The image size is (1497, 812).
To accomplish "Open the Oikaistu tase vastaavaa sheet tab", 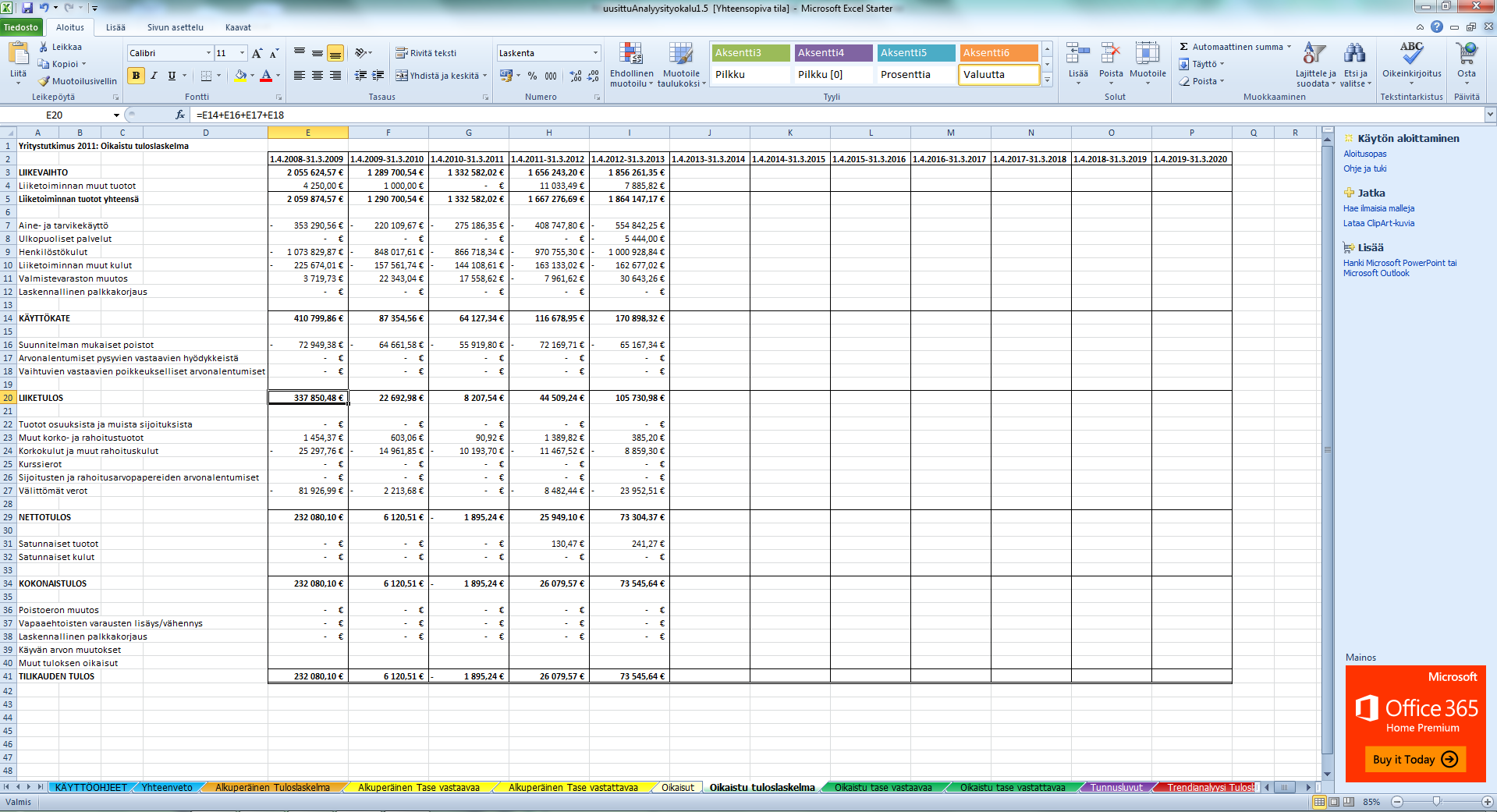I will [x=883, y=788].
